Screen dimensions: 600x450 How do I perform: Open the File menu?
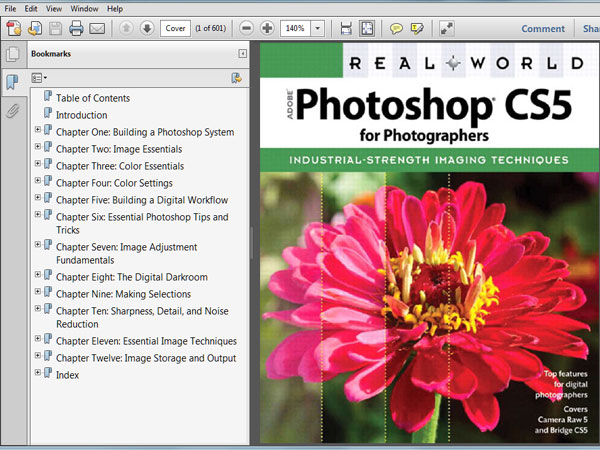click(x=10, y=8)
